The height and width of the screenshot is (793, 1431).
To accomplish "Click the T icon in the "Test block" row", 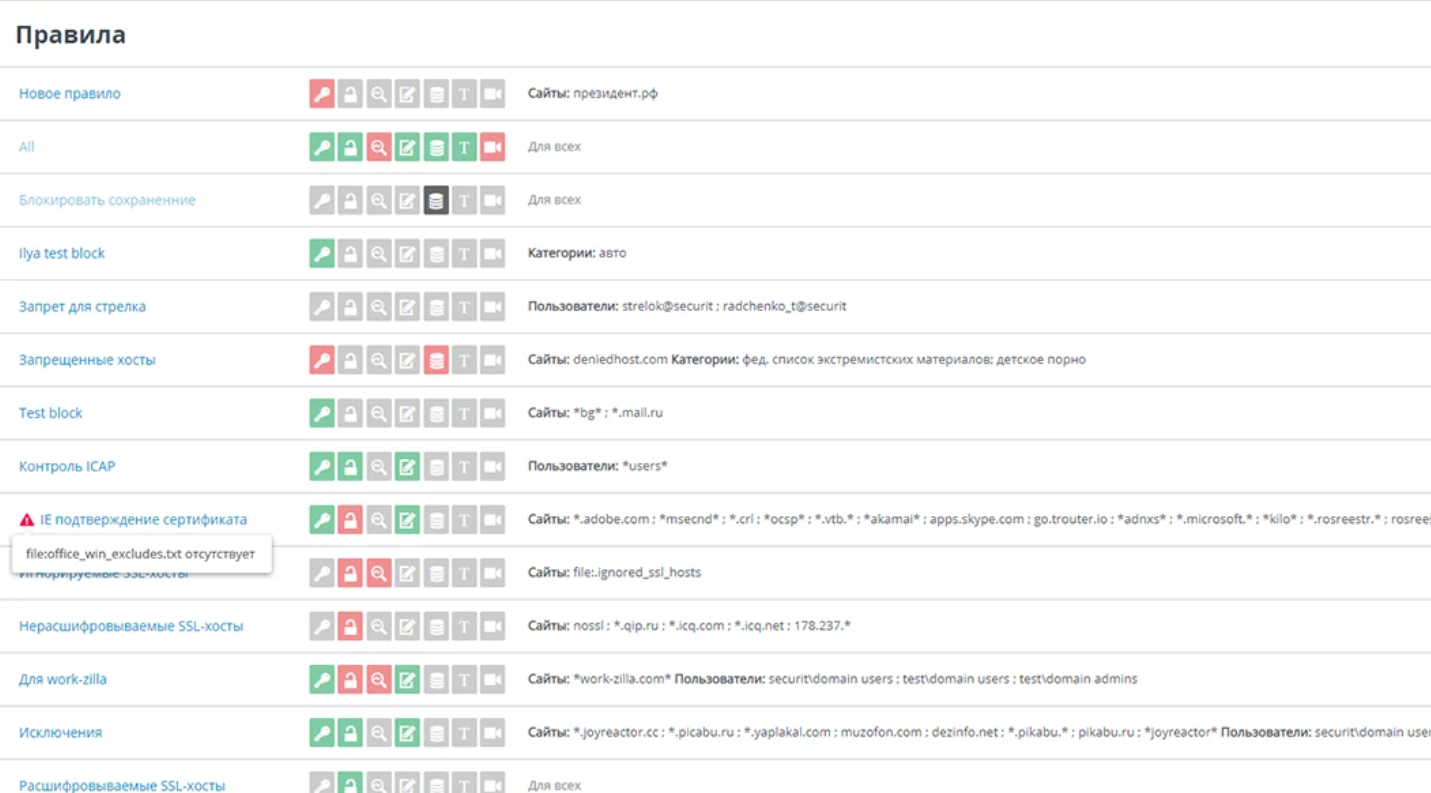I will 461,412.
